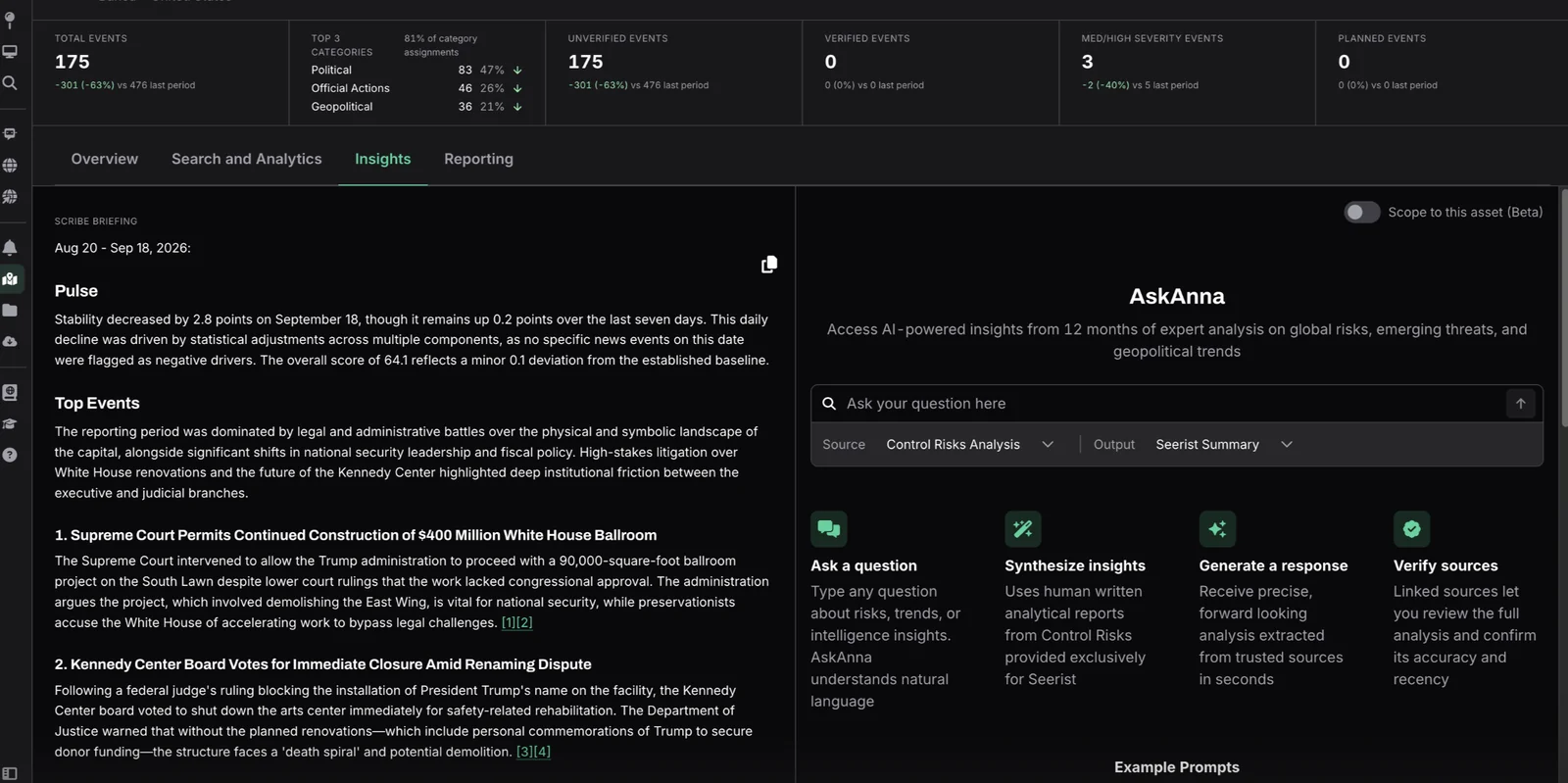Image resolution: width=1568 pixels, height=783 pixels.
Task: Open the bell alerts icon in sidebar
Action: click(10, 247)
